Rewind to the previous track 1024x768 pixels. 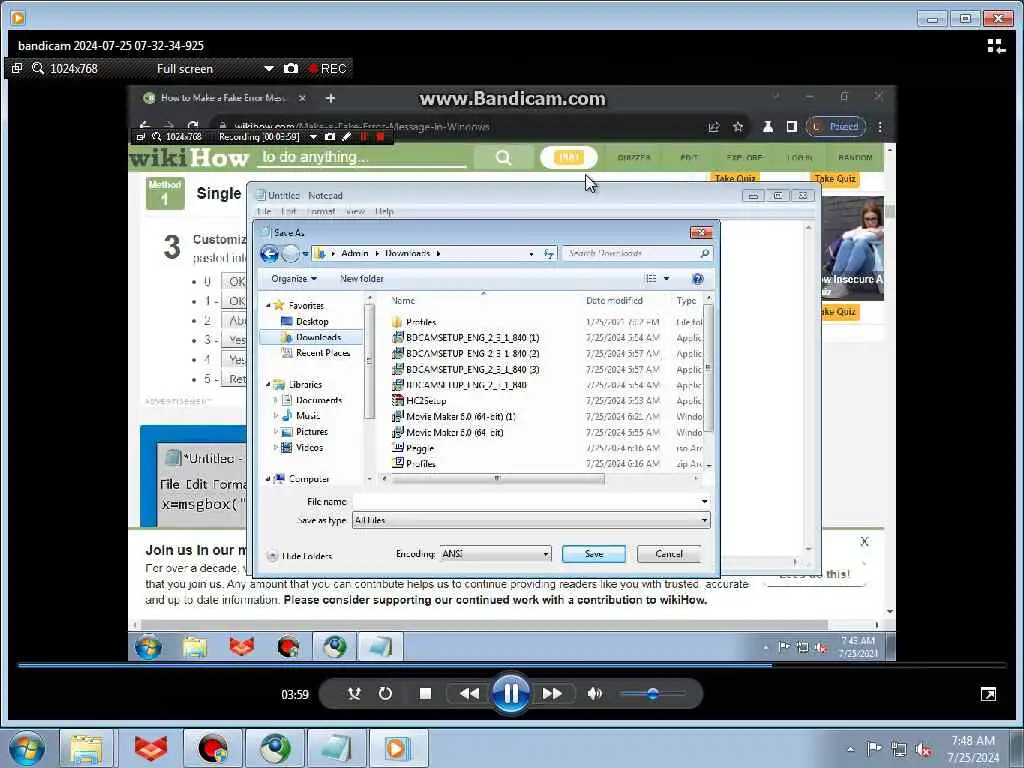tap(469, 694)
